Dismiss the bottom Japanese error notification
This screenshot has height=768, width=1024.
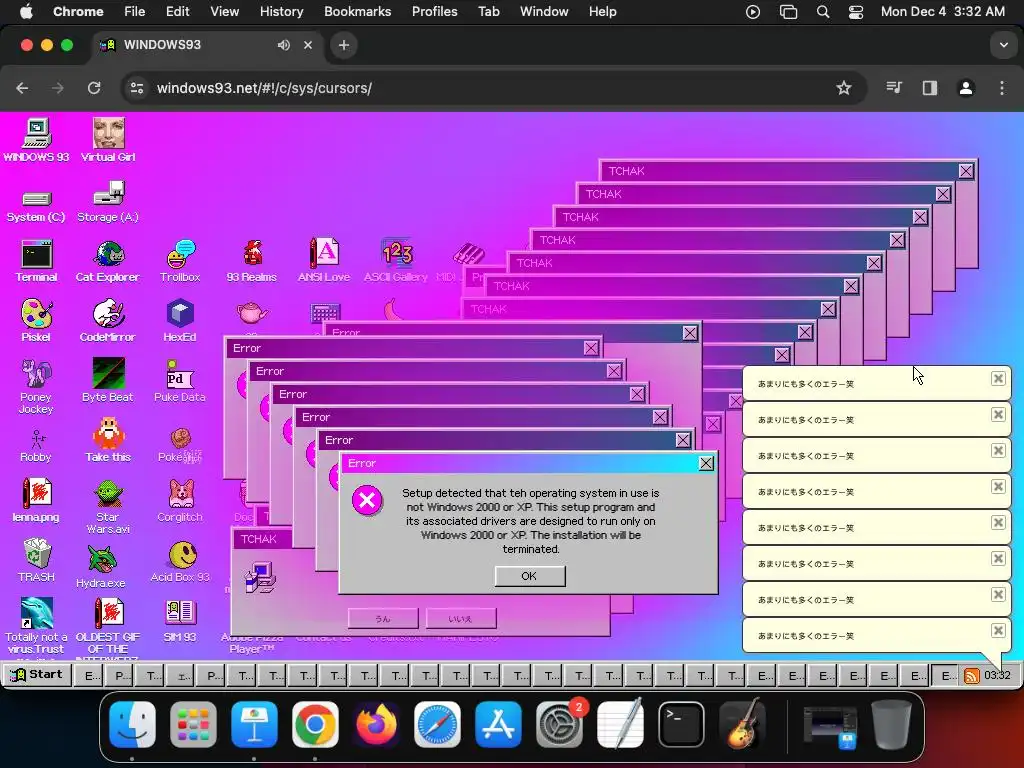tap(998, 630)
